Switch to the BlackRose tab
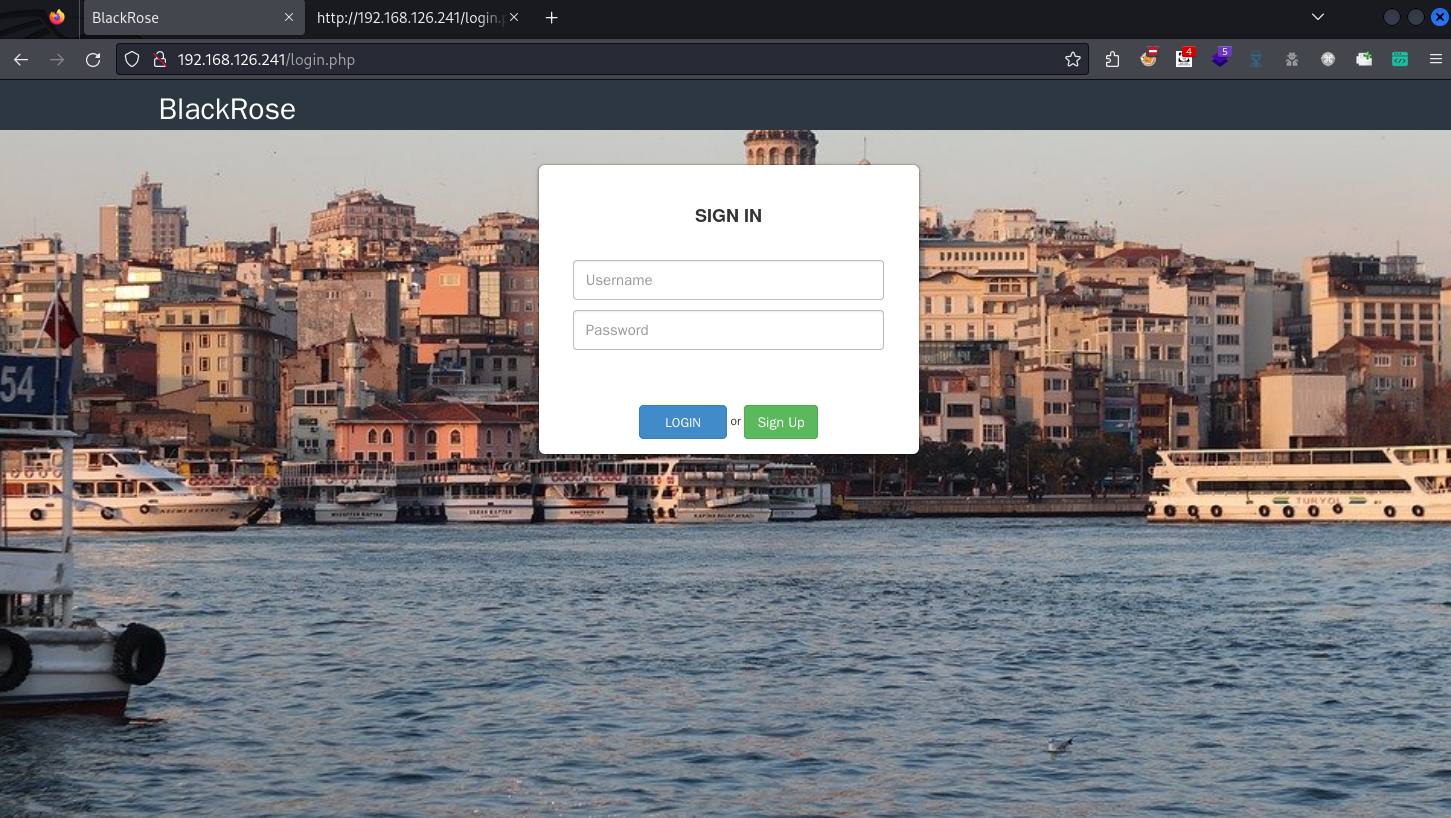Viewport: 1451px width, 818px height. click(180, 17)
